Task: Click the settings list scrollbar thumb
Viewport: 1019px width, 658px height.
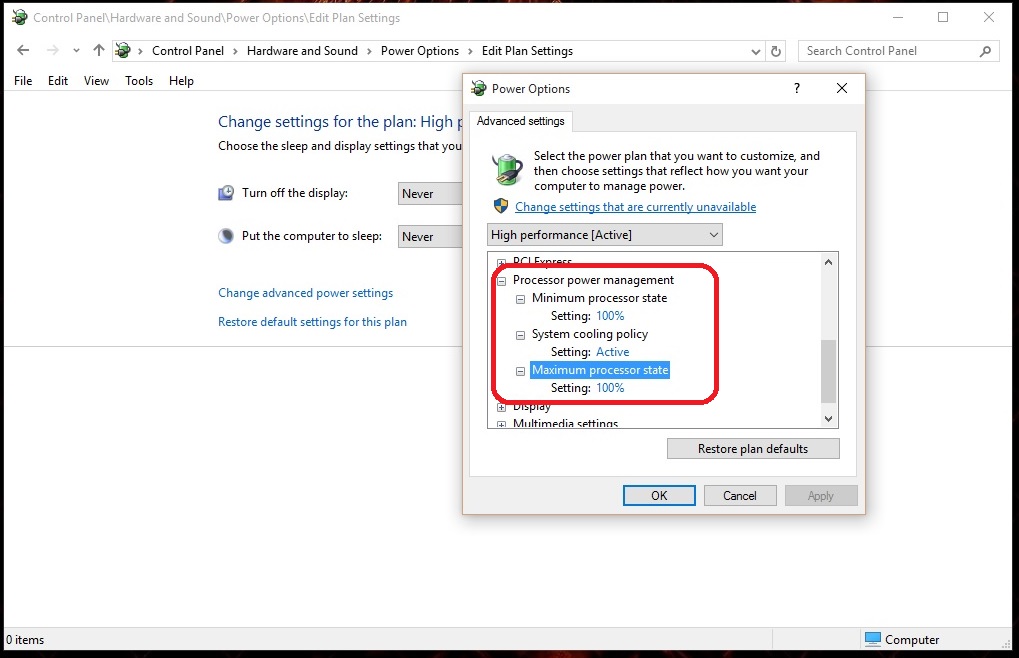Action: 828,371
